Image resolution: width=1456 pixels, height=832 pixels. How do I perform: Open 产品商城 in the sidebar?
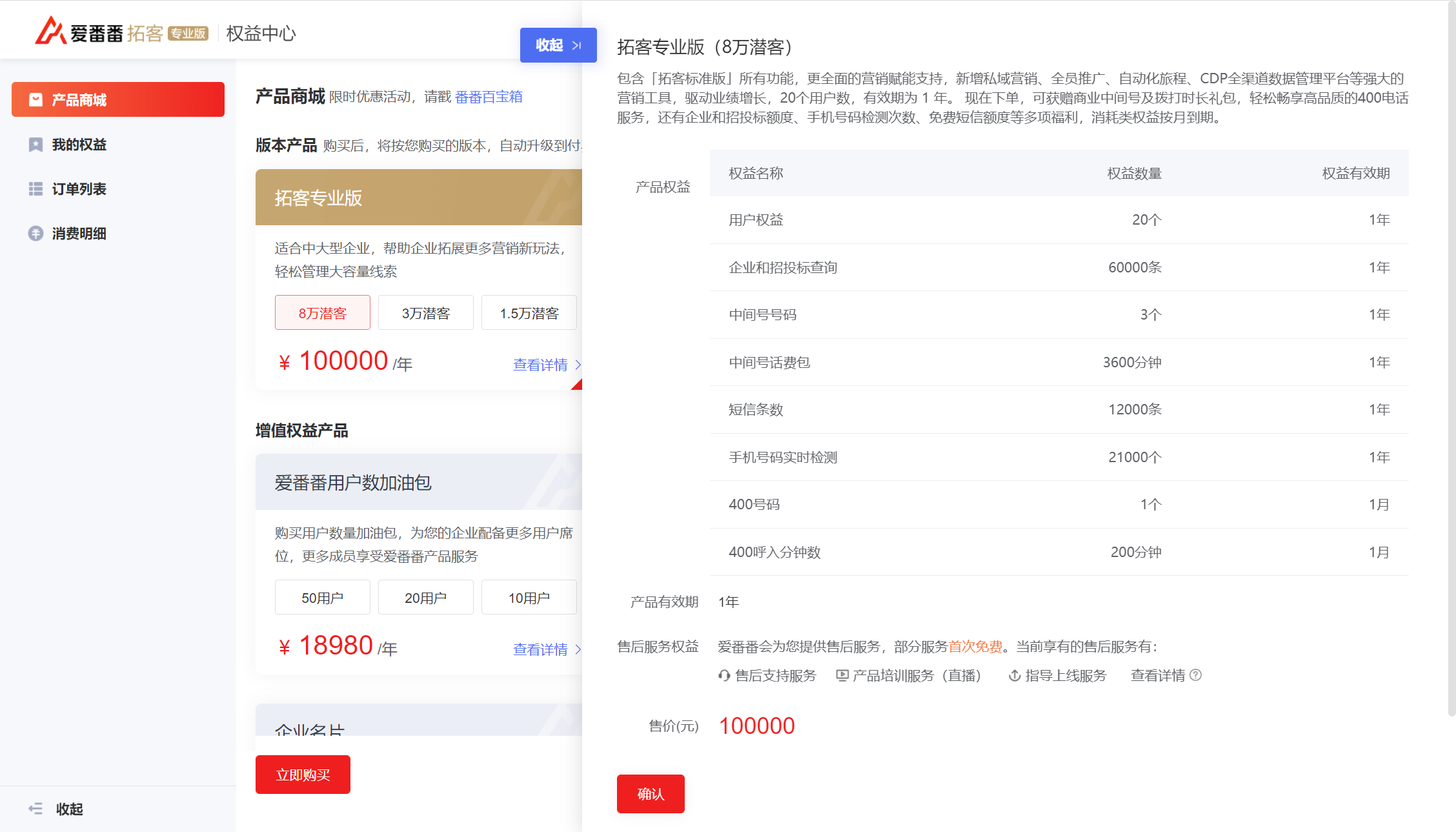click(x=118, y=99)
